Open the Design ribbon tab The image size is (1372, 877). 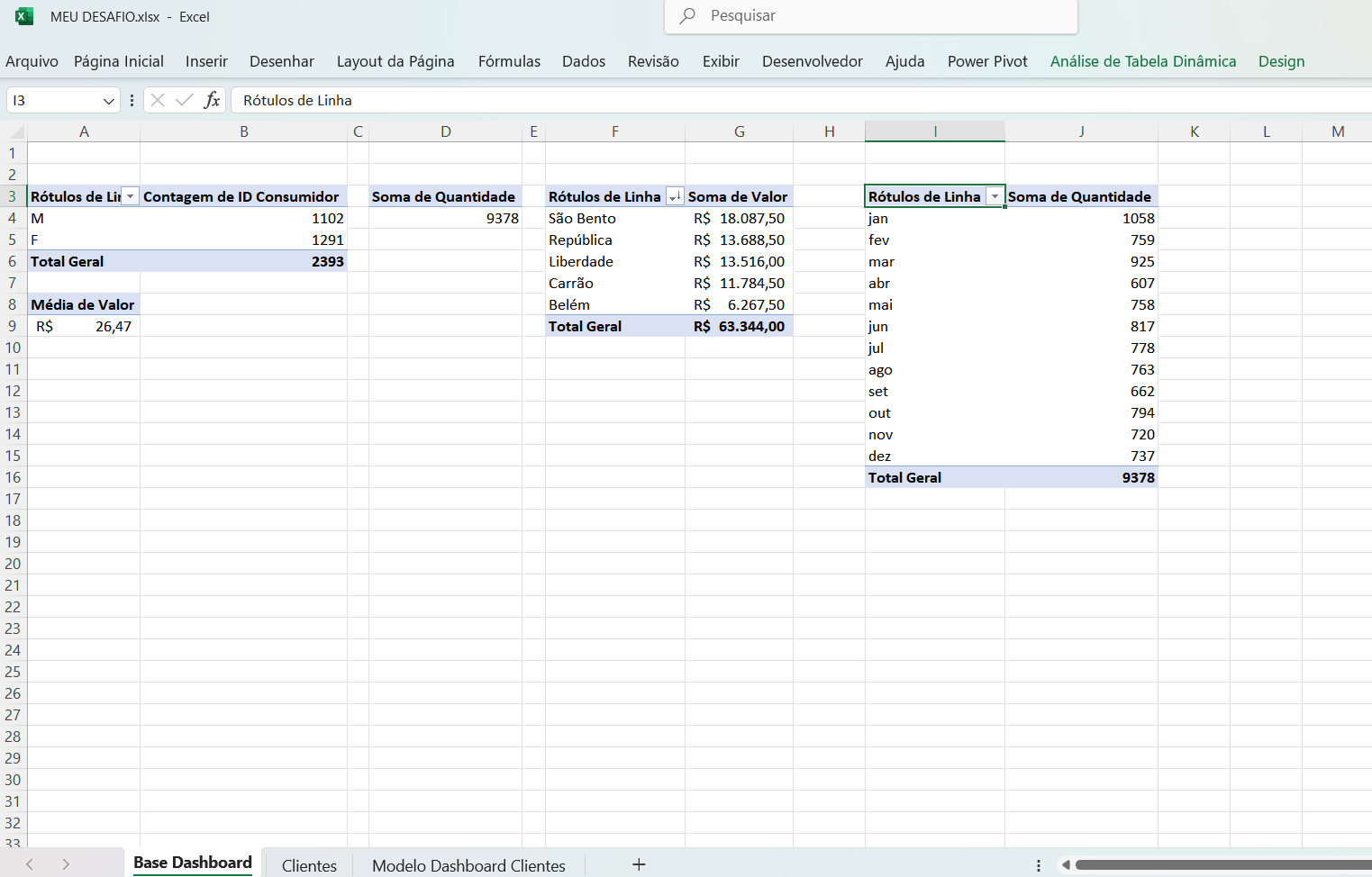[1282, 61]
